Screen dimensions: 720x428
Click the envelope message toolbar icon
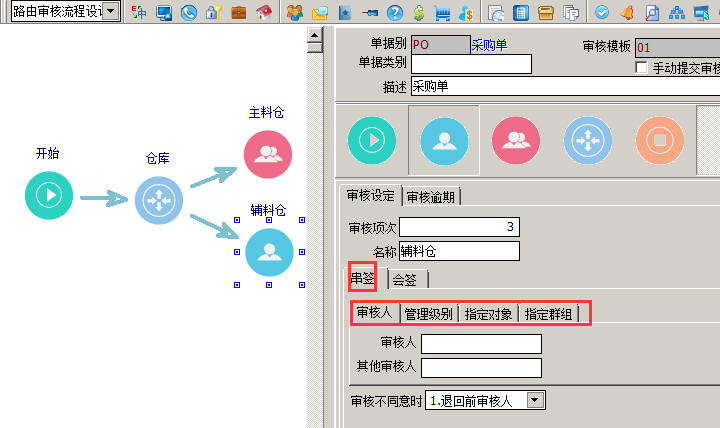click(320, 13)
